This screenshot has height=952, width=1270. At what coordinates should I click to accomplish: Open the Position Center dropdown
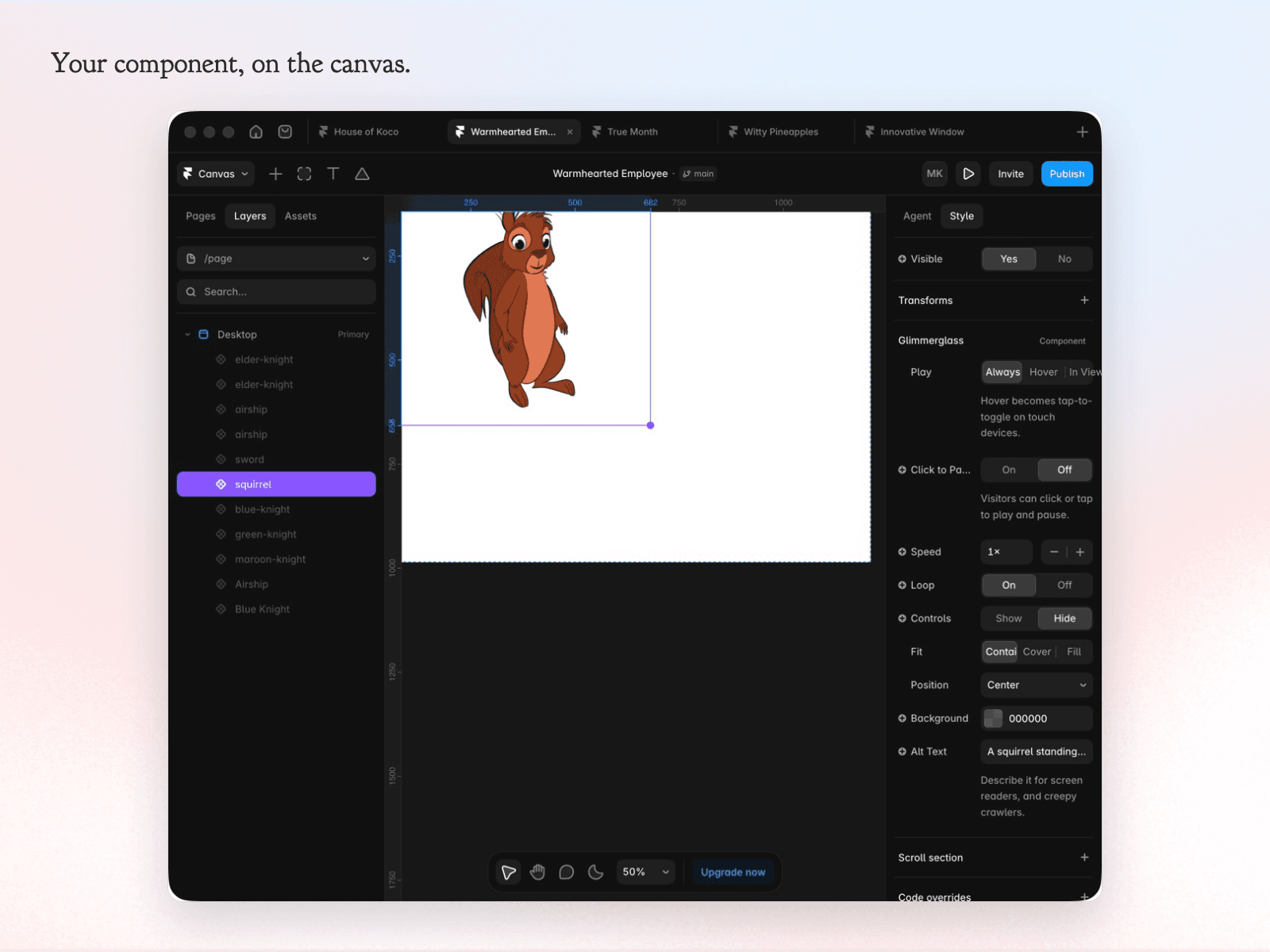(x=1037, y=685)
